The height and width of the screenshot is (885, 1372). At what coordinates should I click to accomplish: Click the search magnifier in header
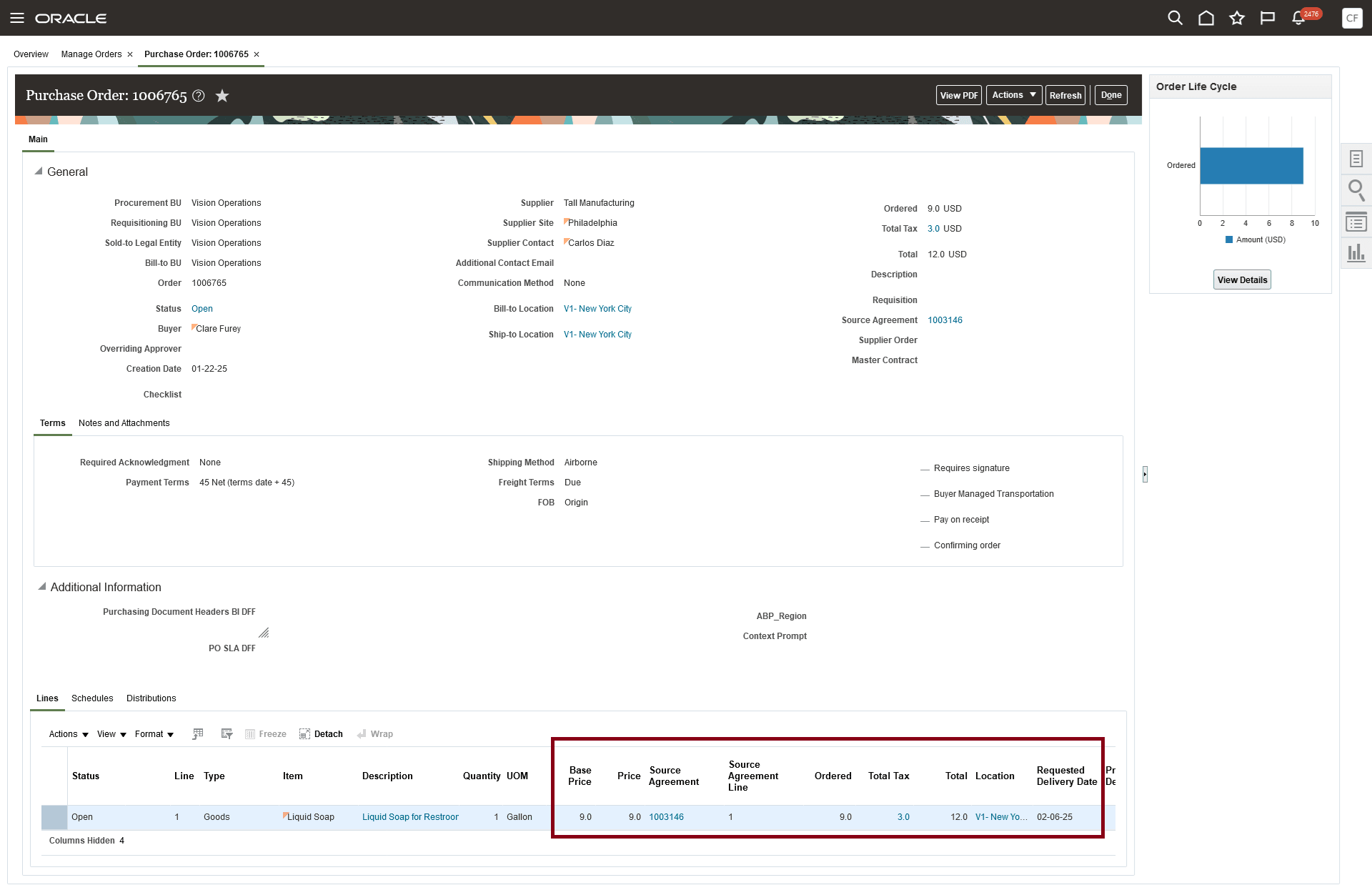(1175, 18)
